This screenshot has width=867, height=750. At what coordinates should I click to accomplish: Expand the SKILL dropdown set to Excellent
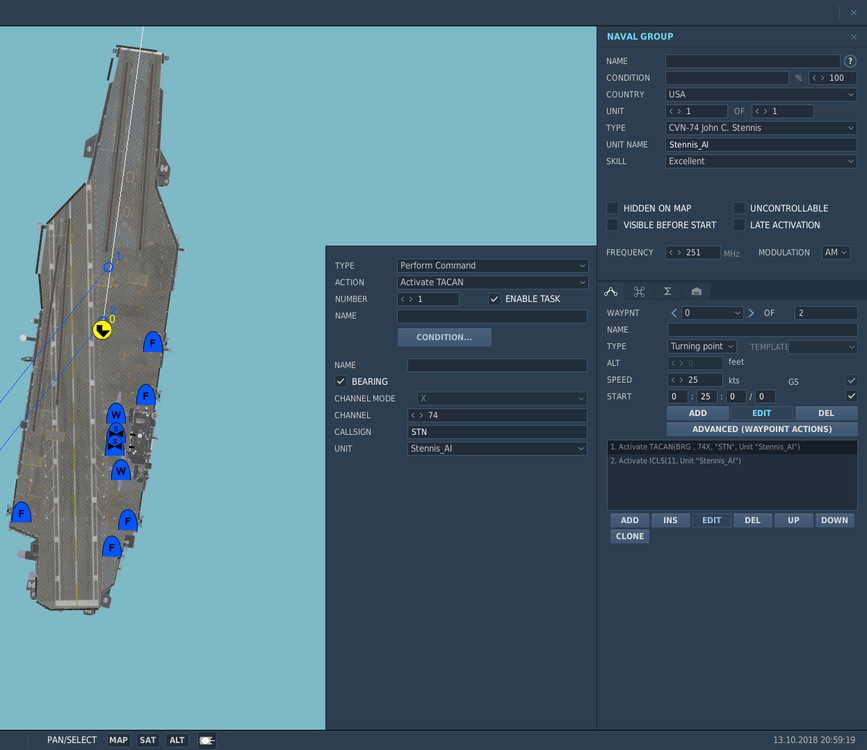761,161
